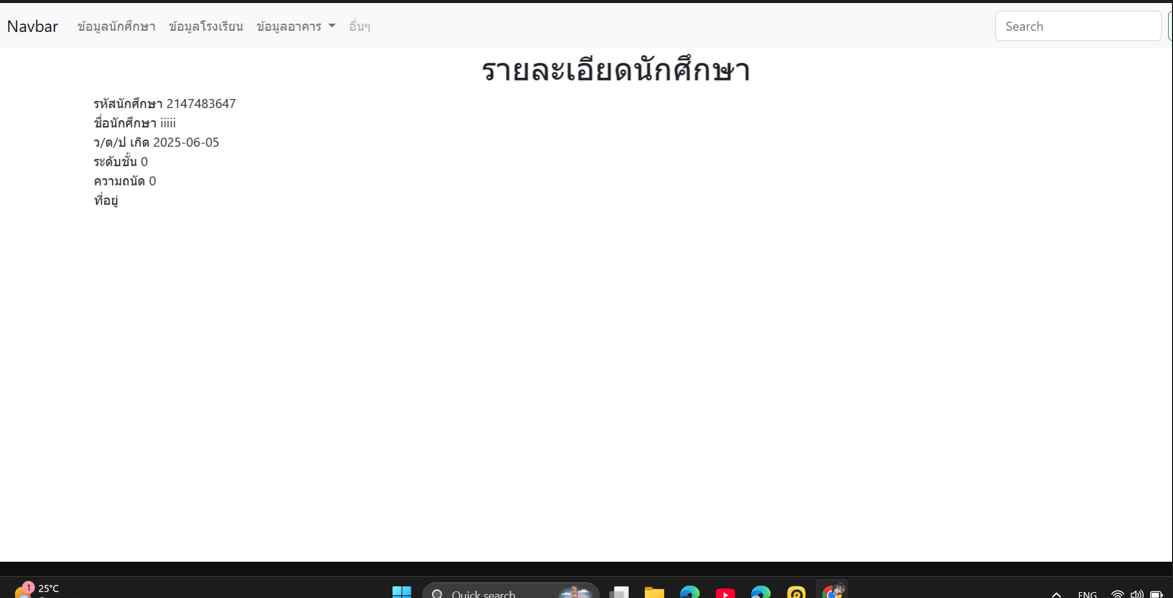The width and height of the screenshot is (1173, 598).
Task: Focus the Search input field
Action: [1077, 26]
